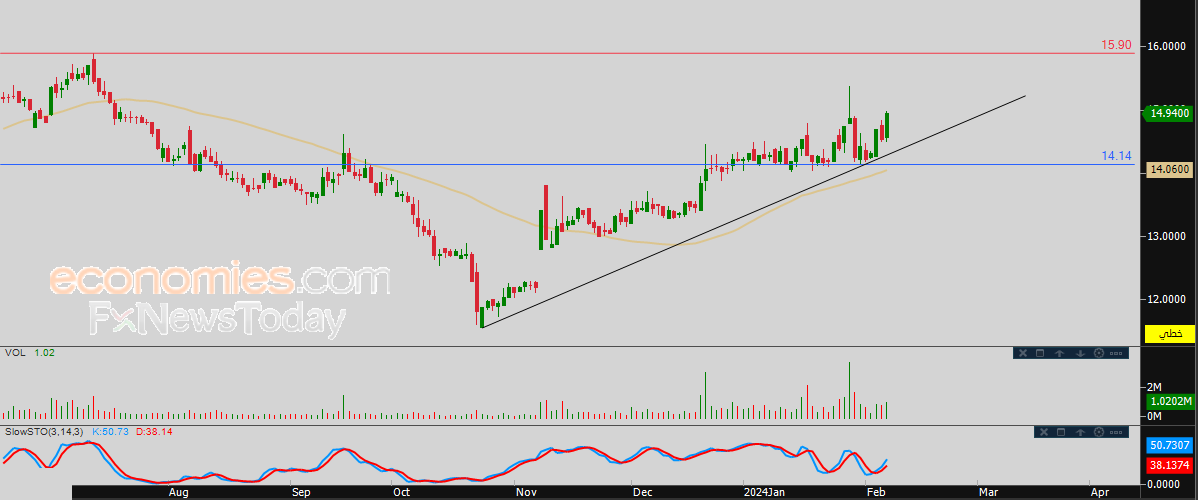Click the Nov label on time axis
Screen dimensions: 1198x500
(x=525, y=492)
